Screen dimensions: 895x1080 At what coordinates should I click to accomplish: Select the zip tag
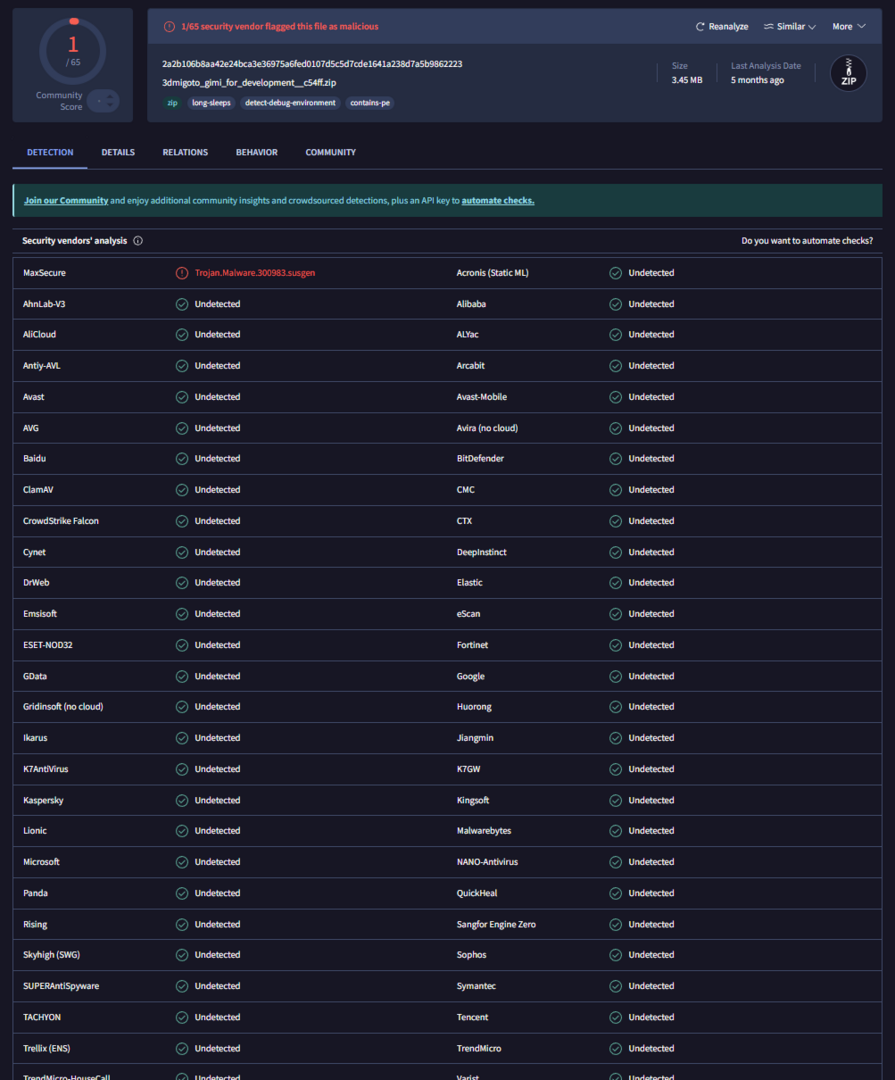tap(172, 103)
